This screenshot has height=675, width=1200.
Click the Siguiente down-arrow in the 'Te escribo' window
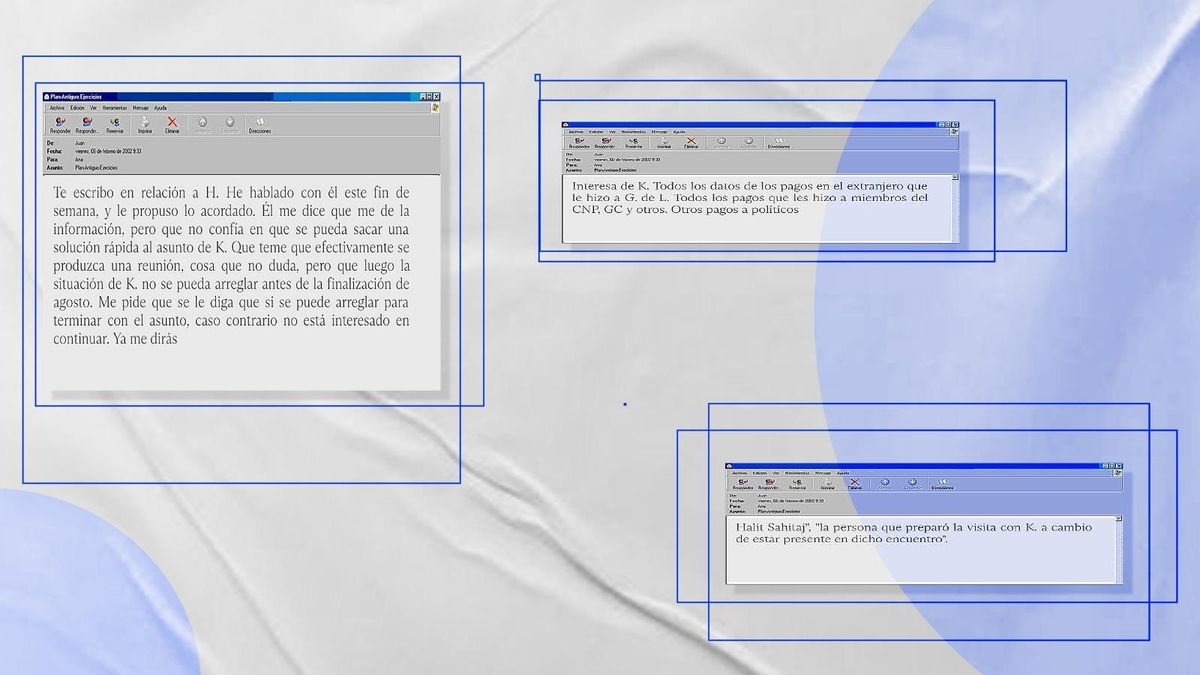click(x=230, y=125)
